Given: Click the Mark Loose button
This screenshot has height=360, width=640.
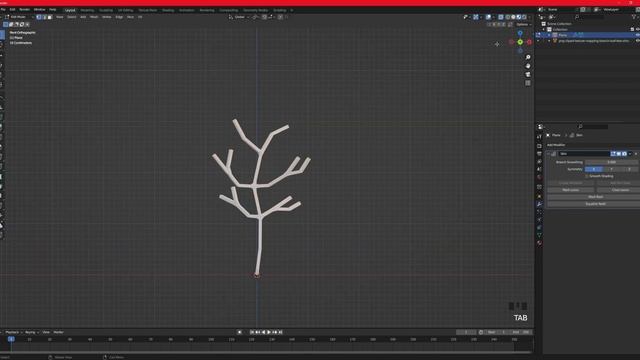Looking at the screenshot, I should [571, 190].
